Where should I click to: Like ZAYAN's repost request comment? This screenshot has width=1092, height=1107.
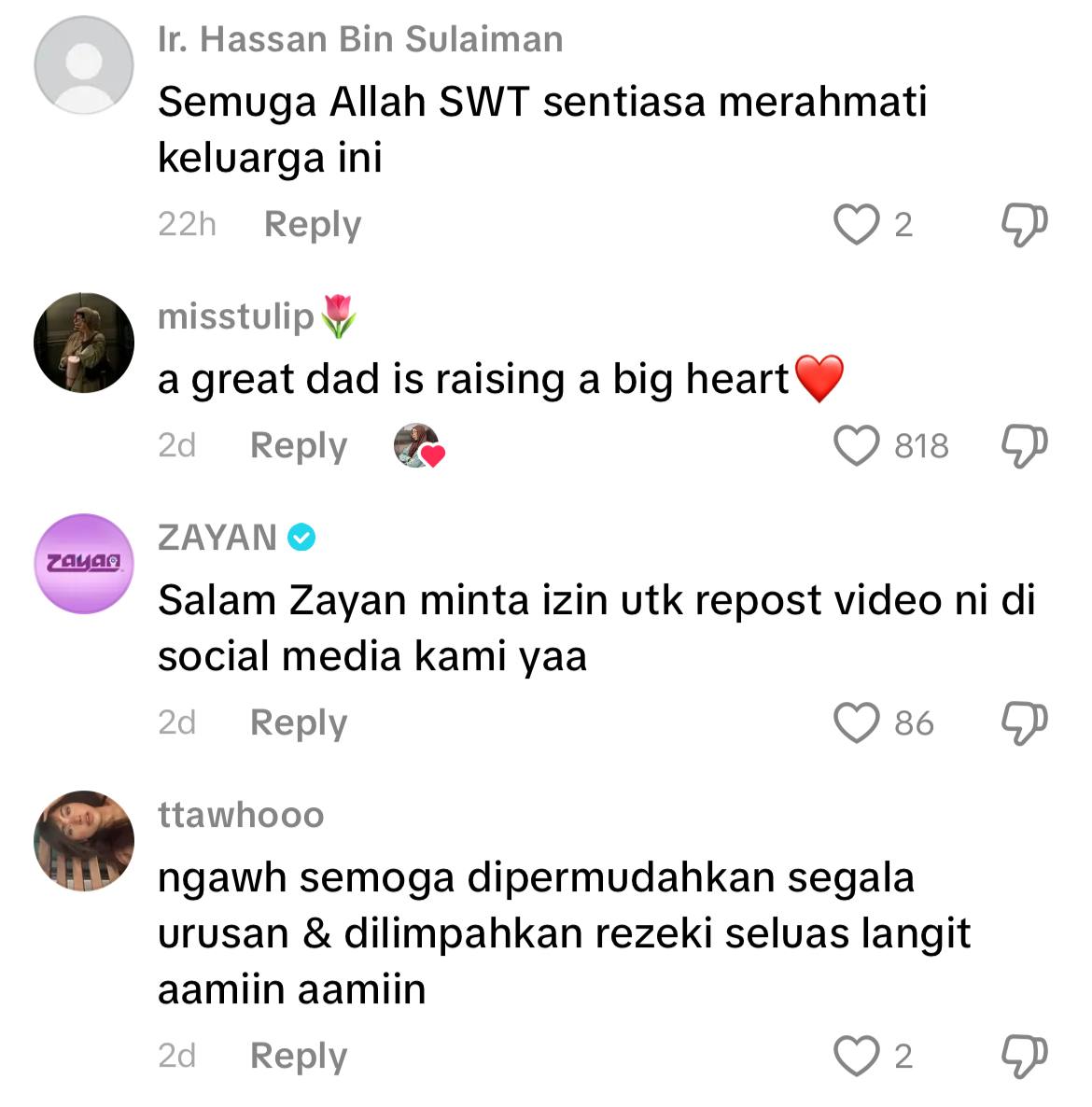[856, 723]
